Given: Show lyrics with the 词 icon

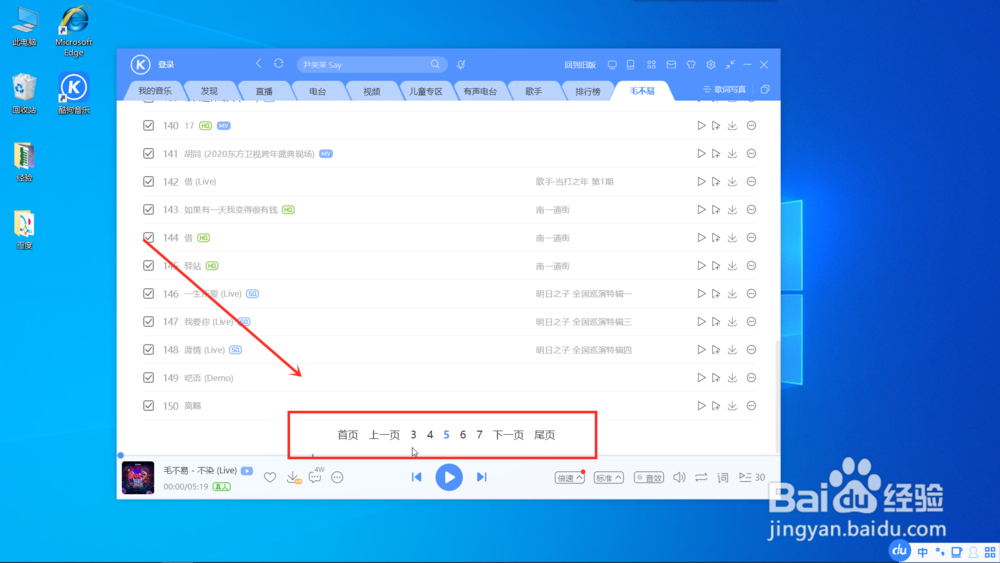Looking at the screenshot, I should click(x=723, y=478).
